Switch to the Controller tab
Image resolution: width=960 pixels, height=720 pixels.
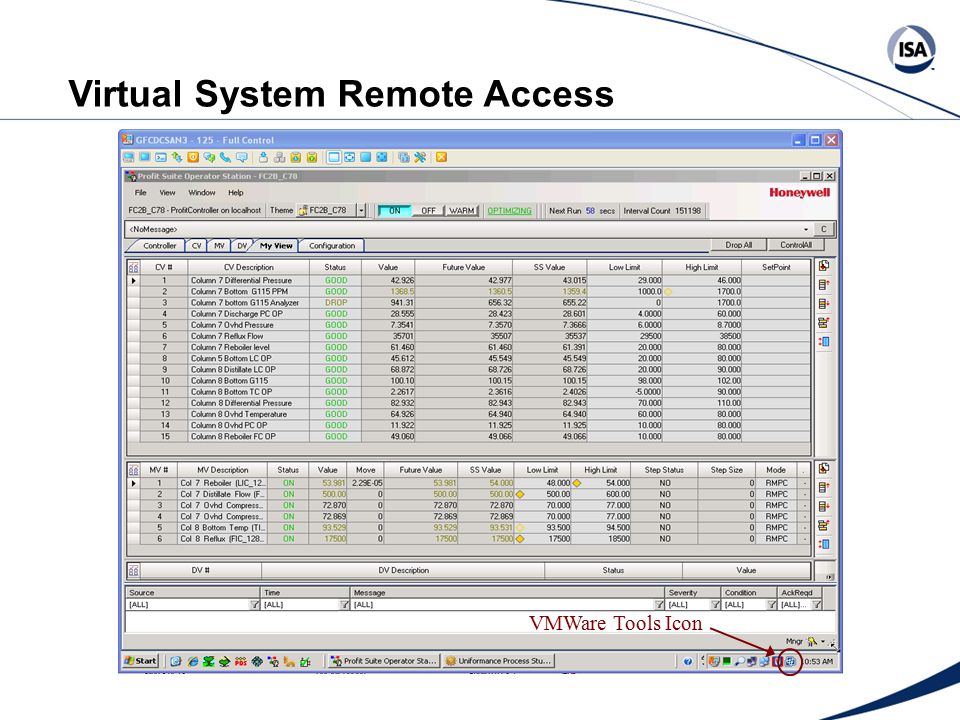click(x=160, y=246)
